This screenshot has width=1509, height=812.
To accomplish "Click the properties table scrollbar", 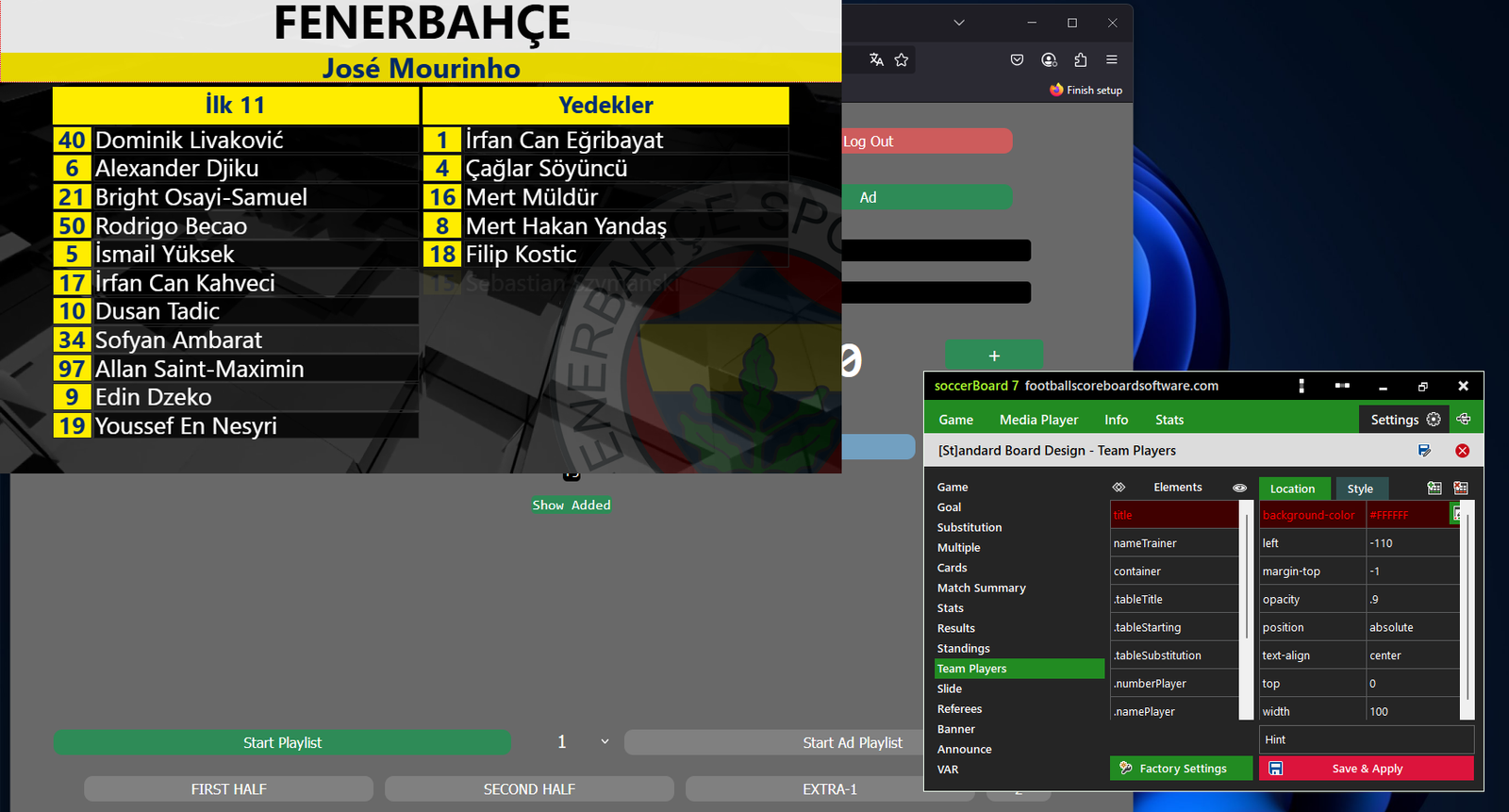I will pyautogui.click(x=1468, y=611).
